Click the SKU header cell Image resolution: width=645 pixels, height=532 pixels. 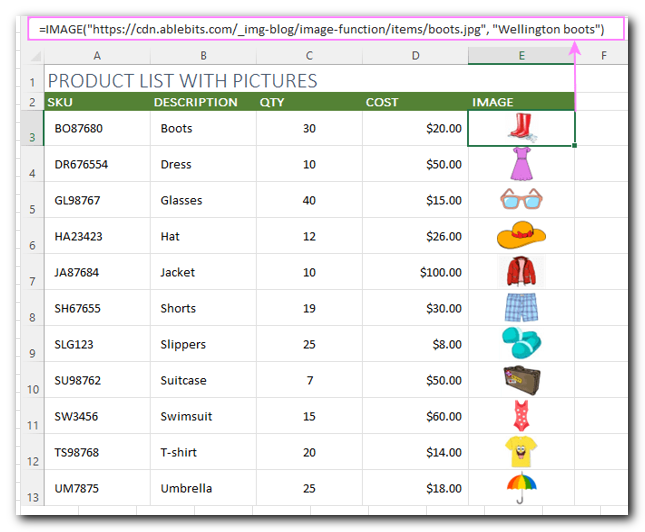click(97, 102)
